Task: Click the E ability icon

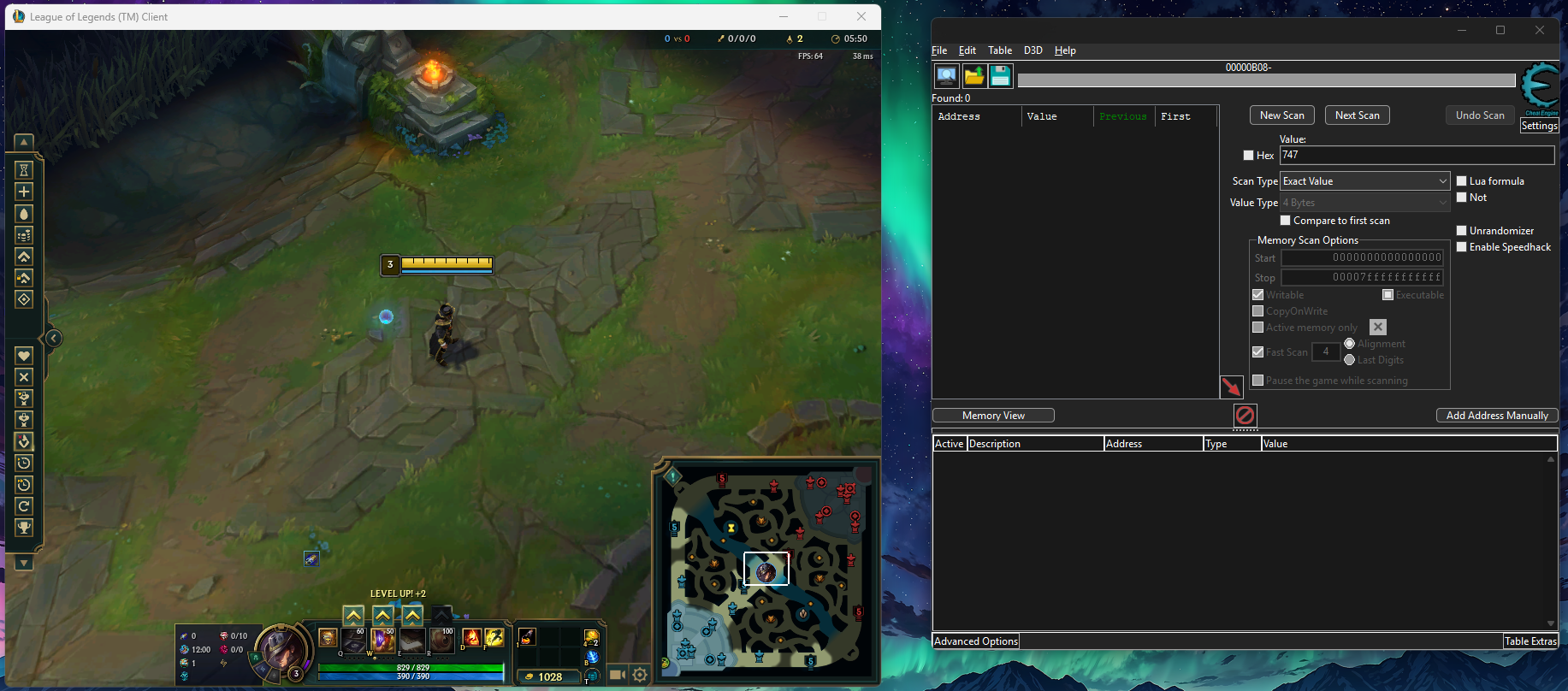Action: (412, 640)
